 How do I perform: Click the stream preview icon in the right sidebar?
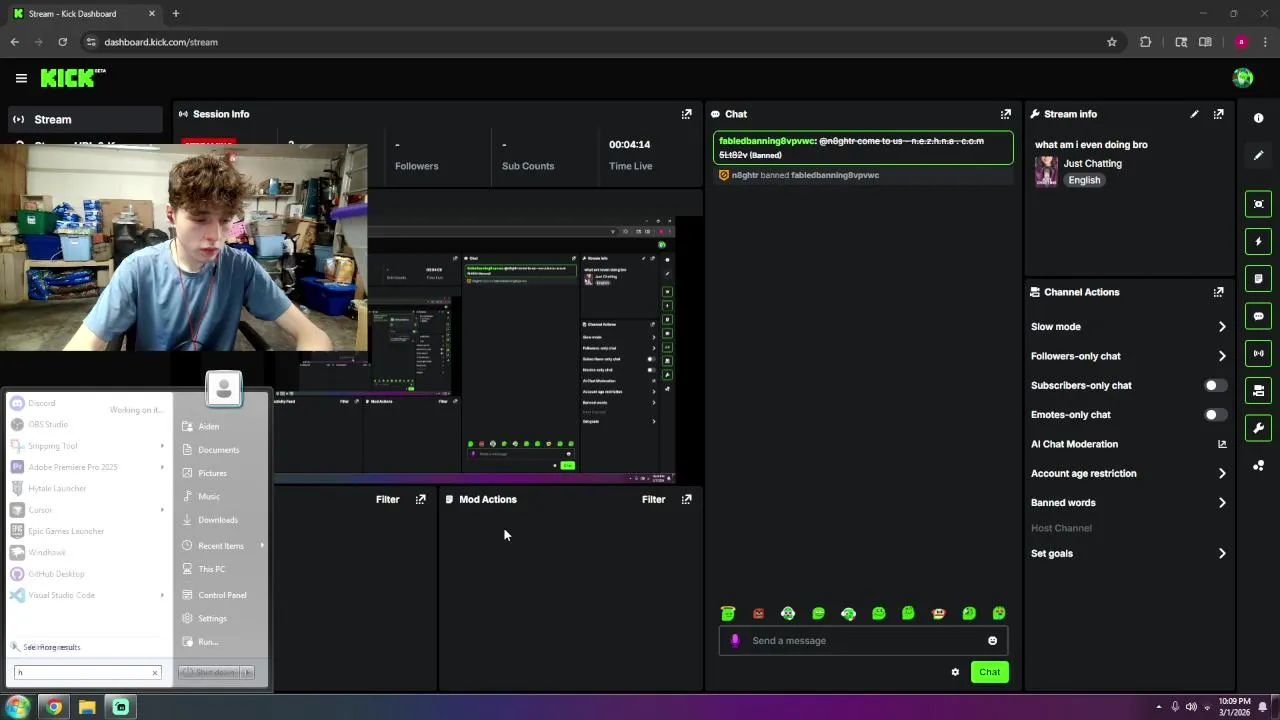(1258, 204)
